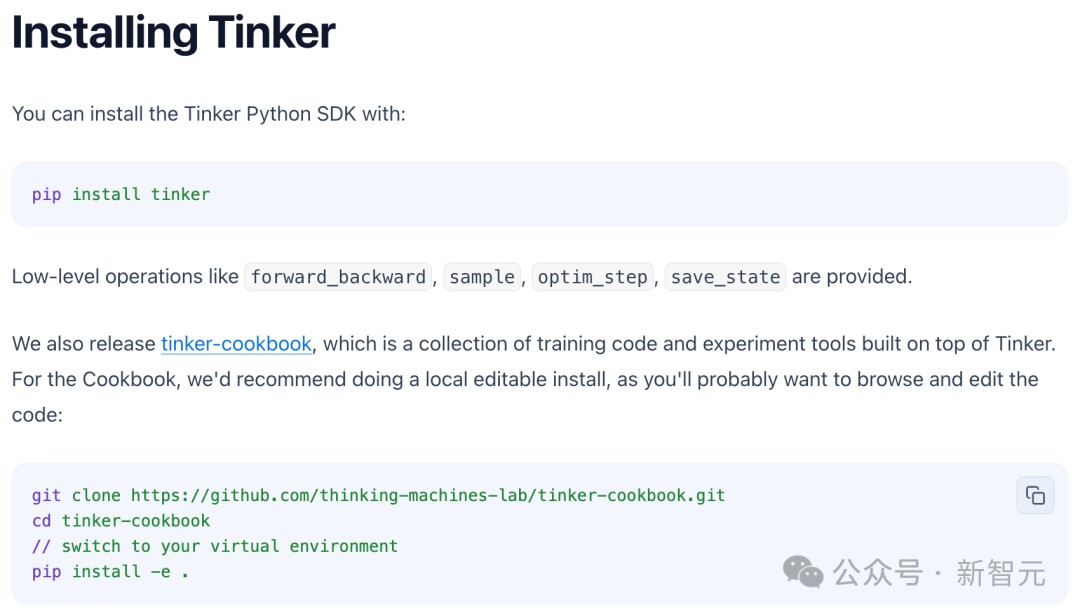Click the 'switch to your virtual environment' comment

(x=229, y=546)
